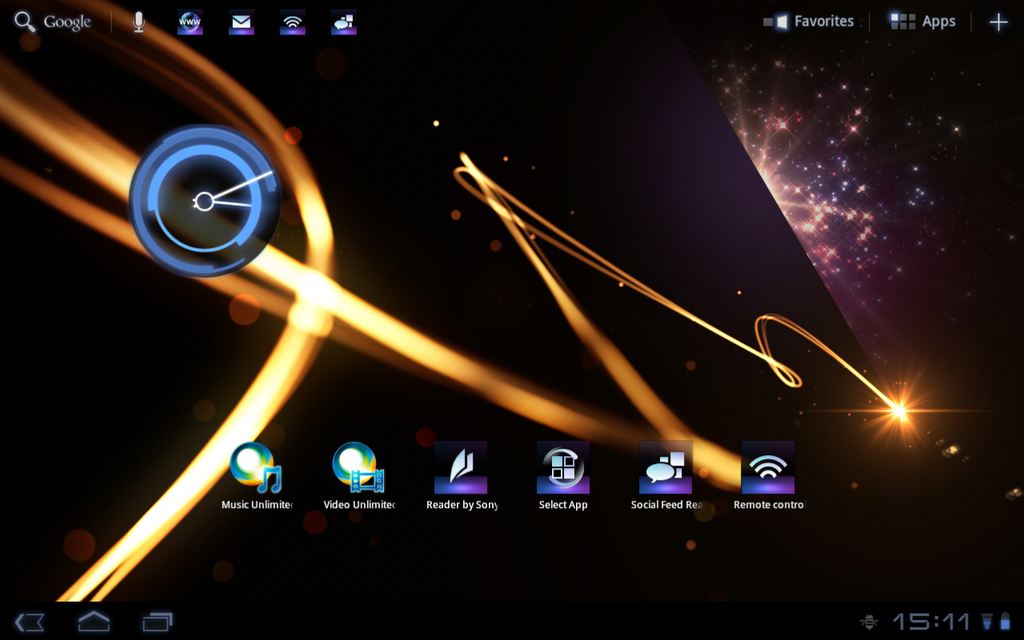Open the Wi-Fi shortcut in the top bar

click(291, 20)
